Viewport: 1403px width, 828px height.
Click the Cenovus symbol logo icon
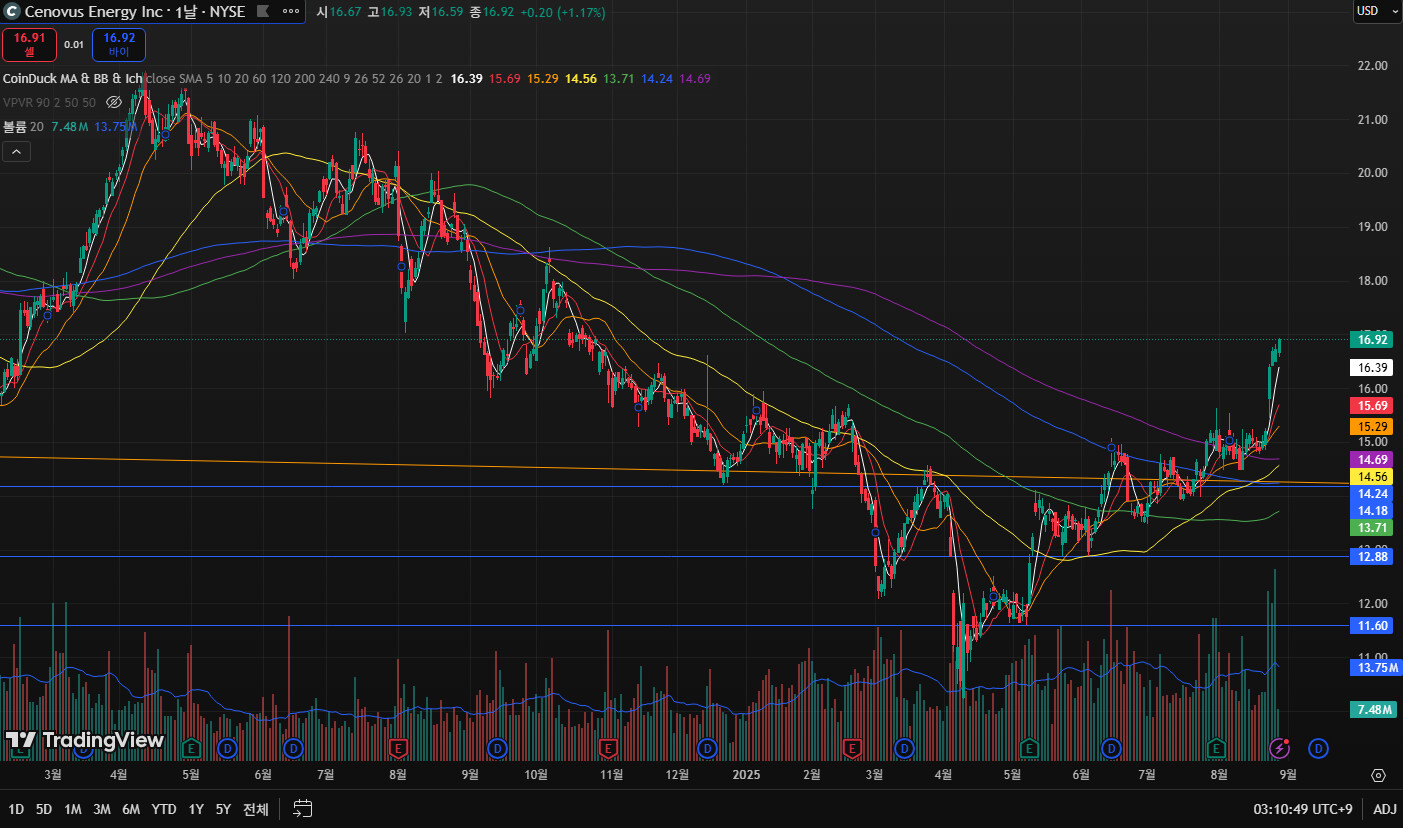pos(12,12)
